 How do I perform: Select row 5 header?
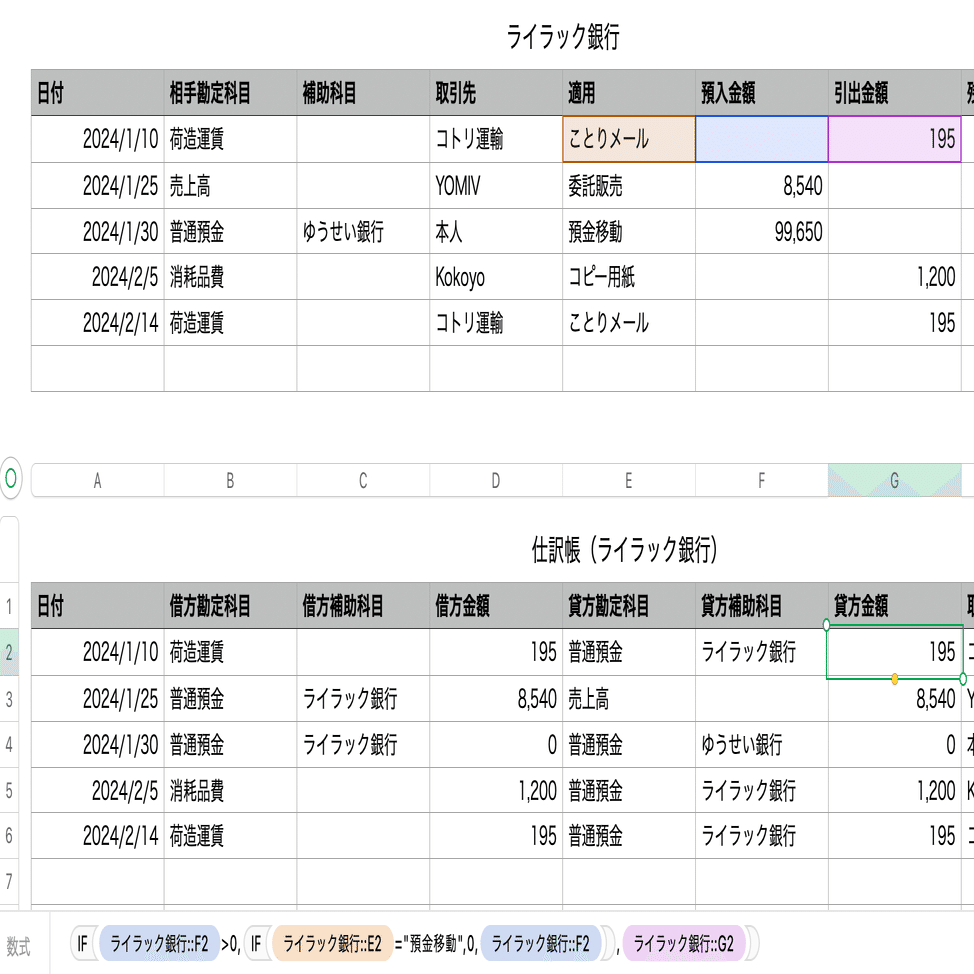click(x=9, y=791)
